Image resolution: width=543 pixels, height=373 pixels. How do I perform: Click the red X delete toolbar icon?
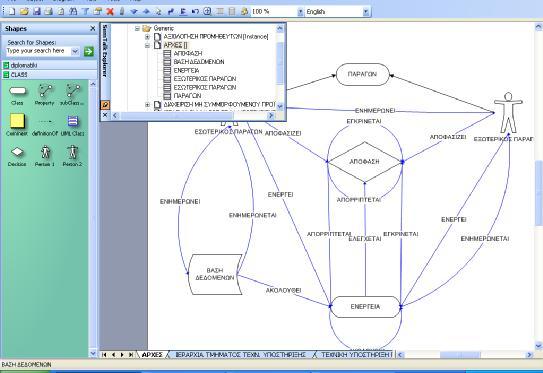point(110,11)
